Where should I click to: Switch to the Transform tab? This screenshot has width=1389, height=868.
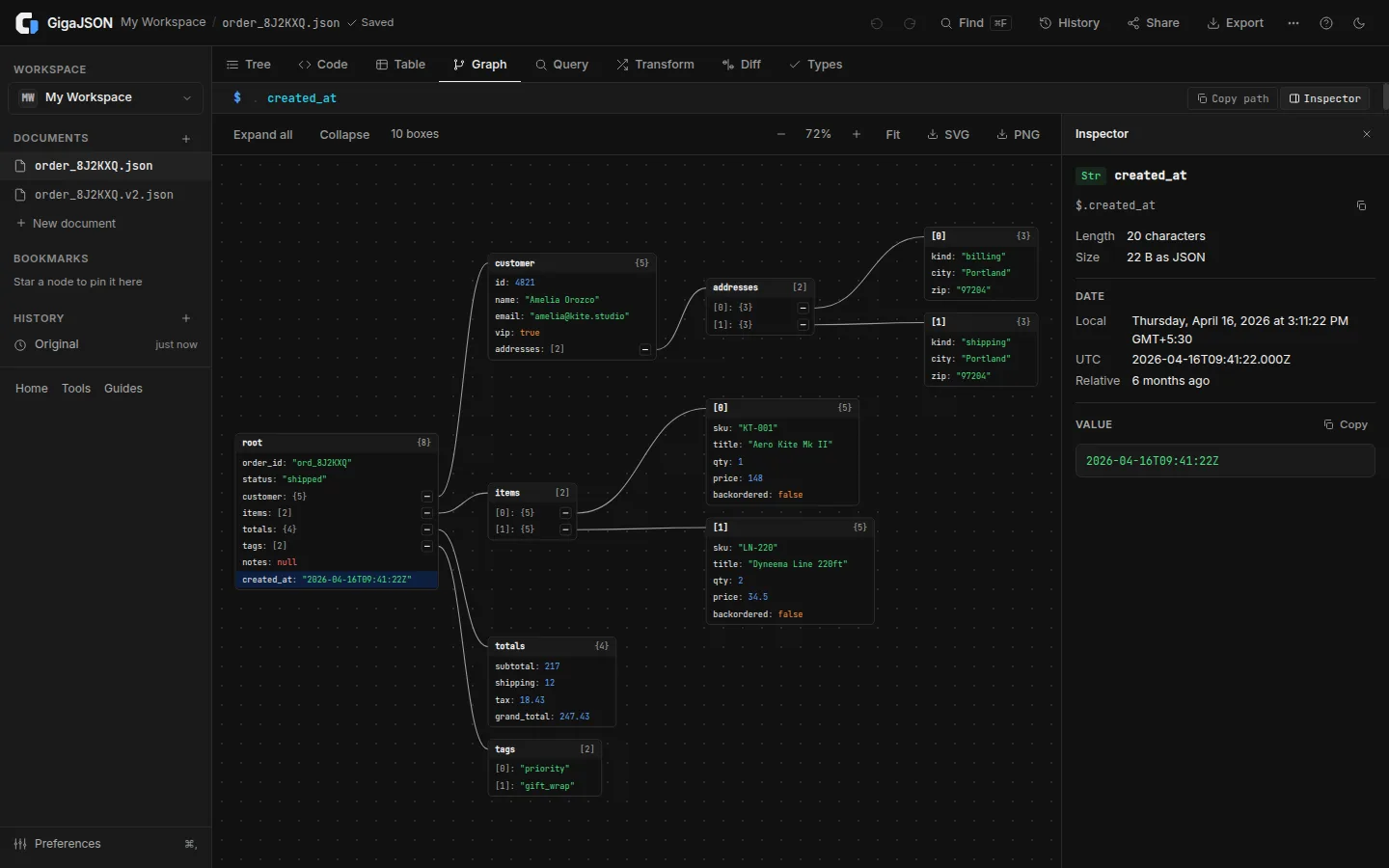pos(655,65)
